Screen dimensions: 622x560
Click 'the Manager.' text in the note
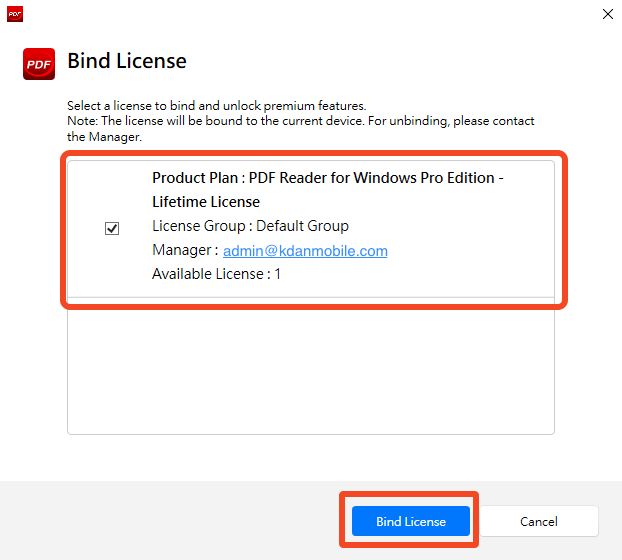point(104,137)
